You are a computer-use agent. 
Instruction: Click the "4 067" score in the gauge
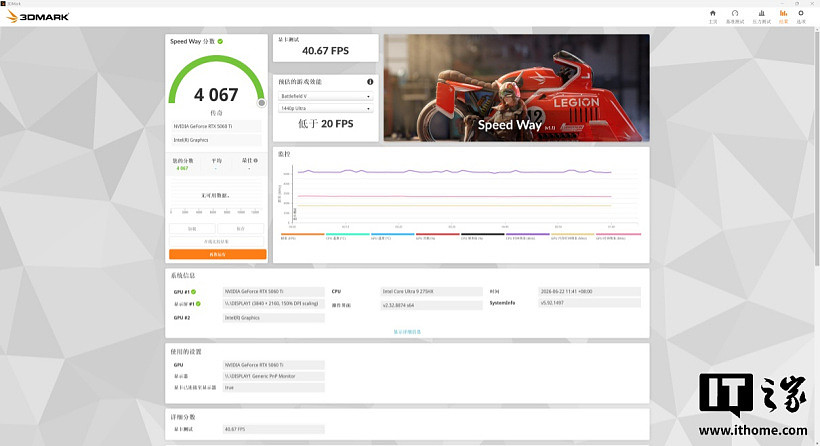(216, 95)
